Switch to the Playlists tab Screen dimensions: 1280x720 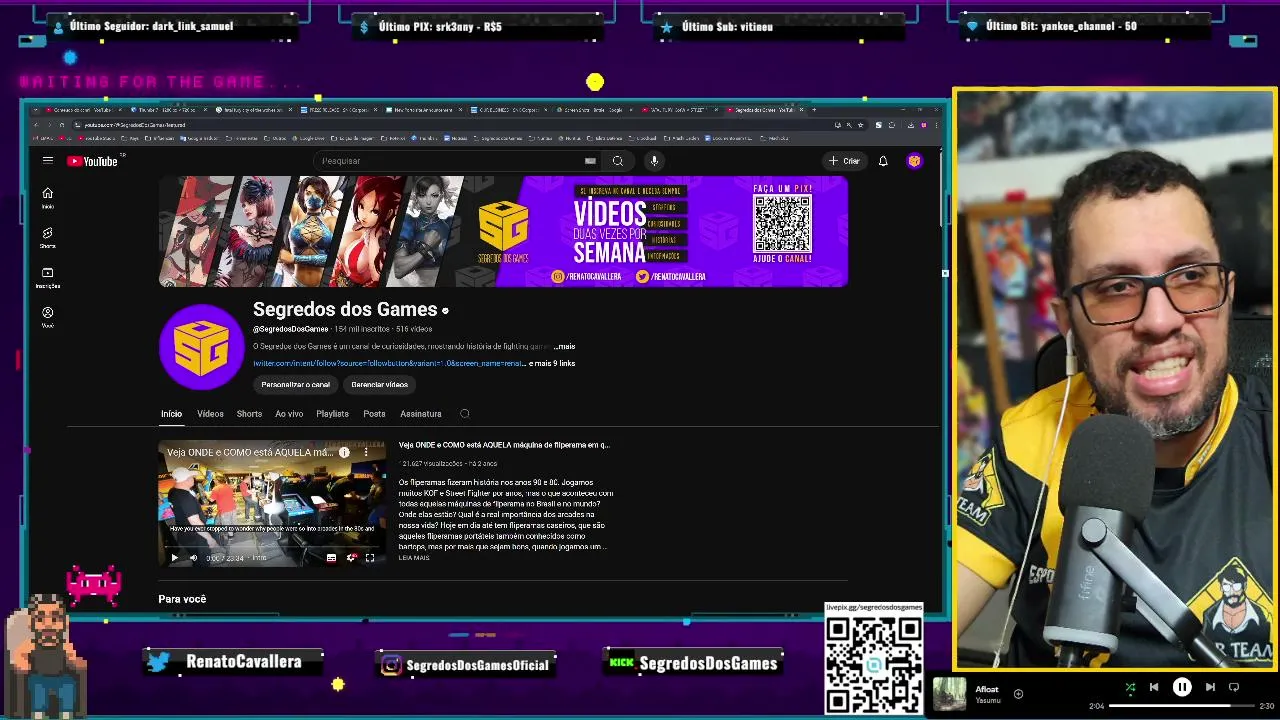tap(332, 414)
